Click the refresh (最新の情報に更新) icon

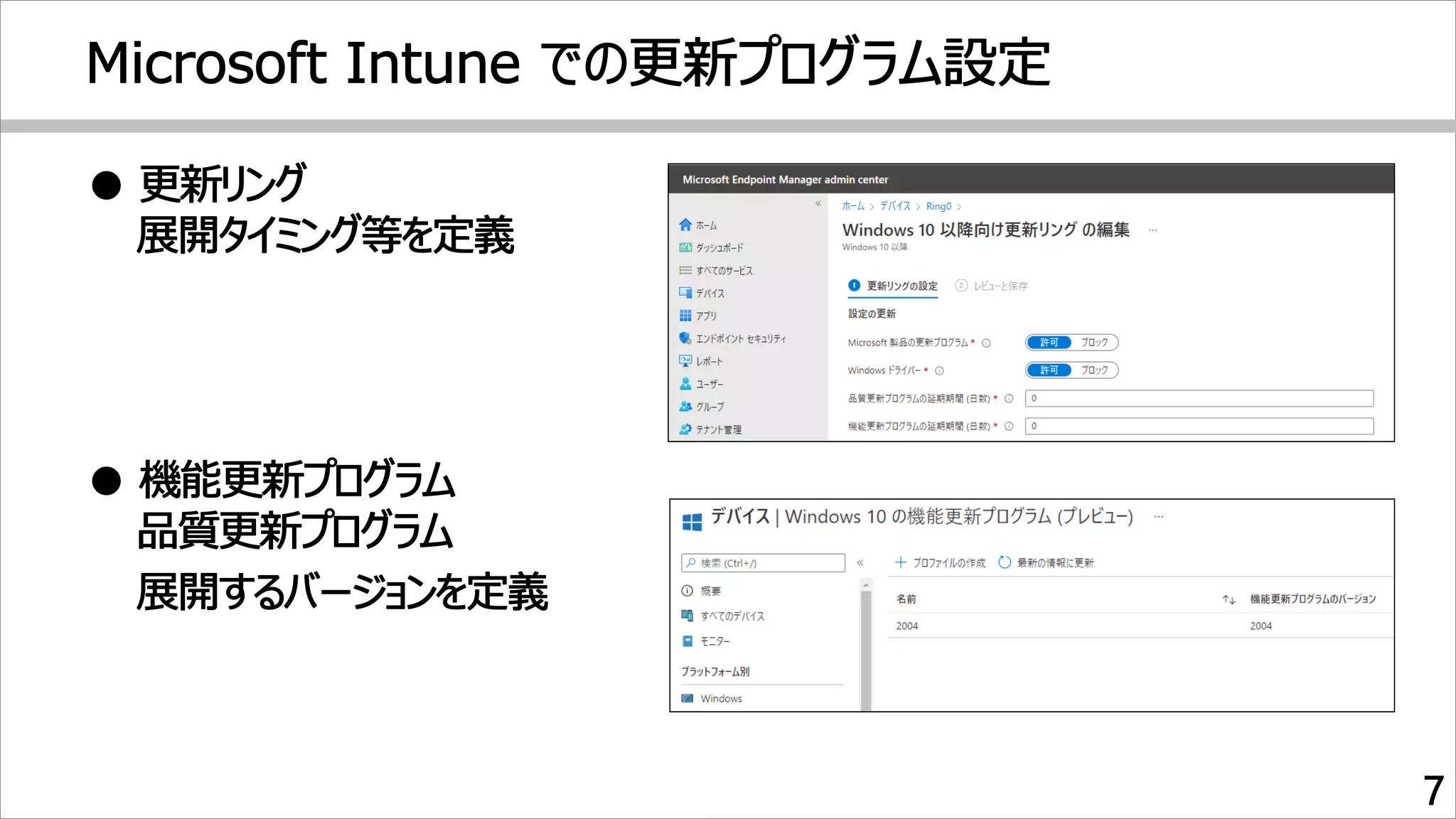coord(1005,562)
